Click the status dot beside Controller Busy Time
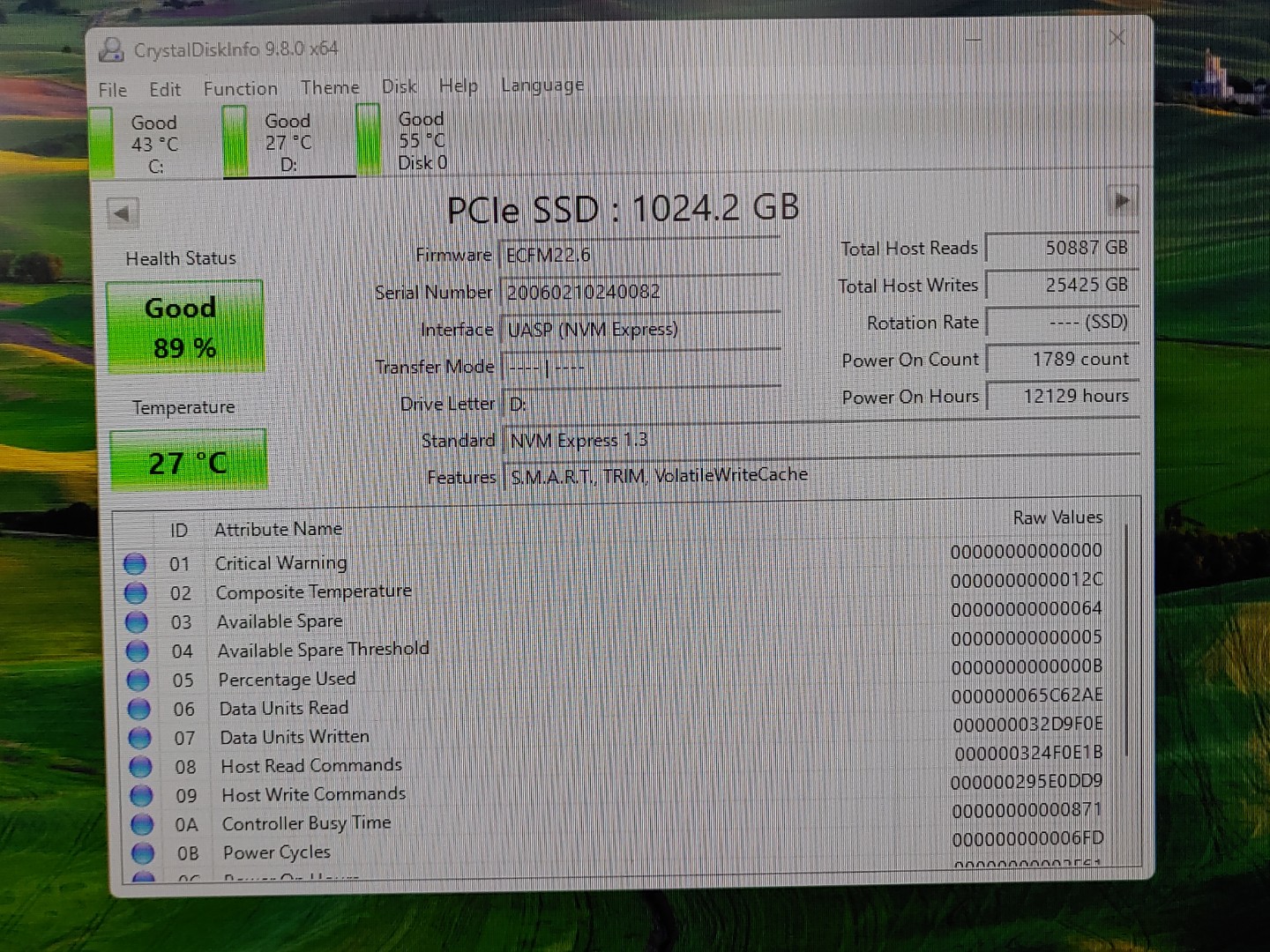Image resolution: width=1270 pixels, height=952 pixels. click(x=142, y=824)
